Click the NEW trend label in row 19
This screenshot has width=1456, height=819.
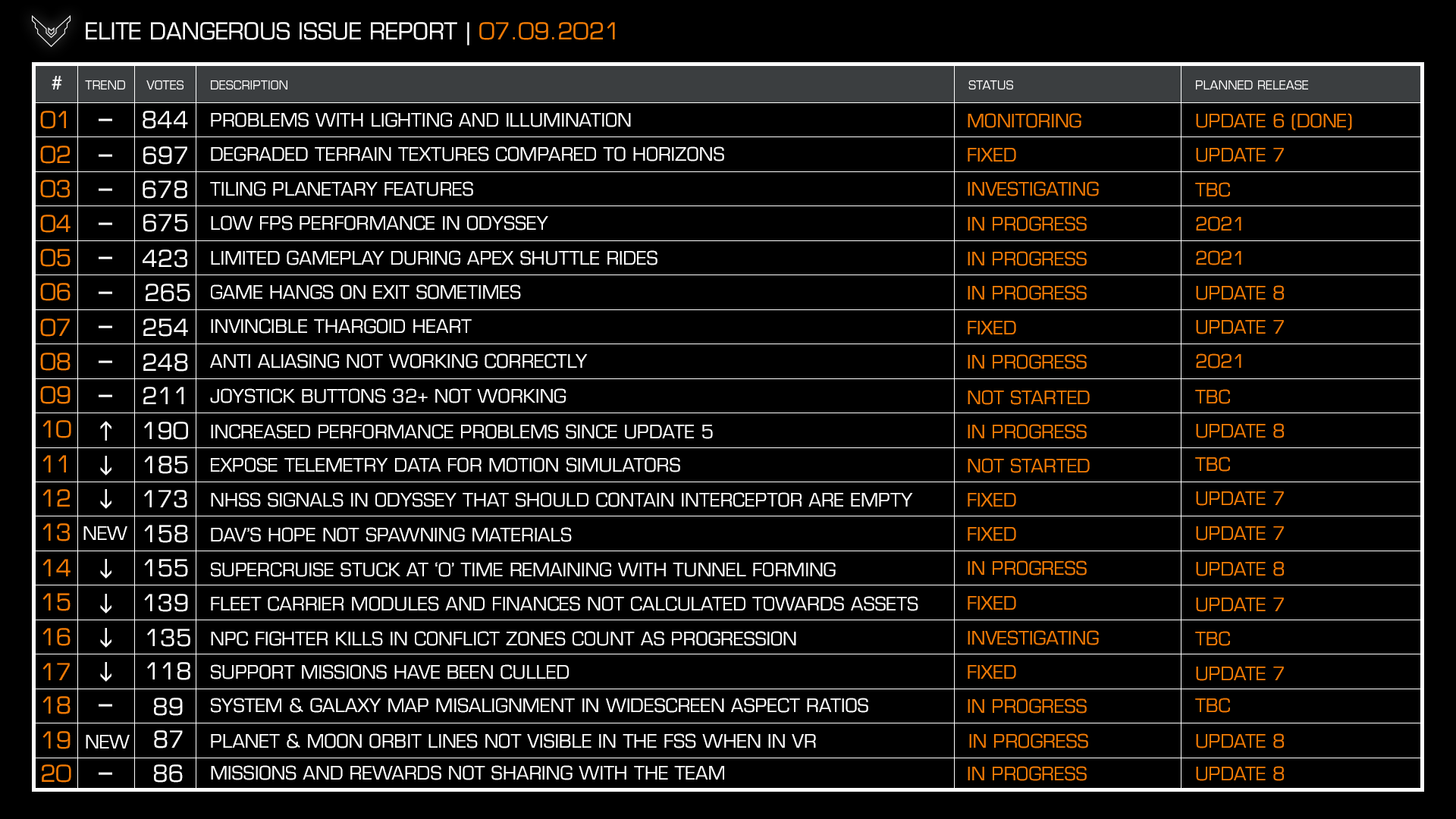point(106,742)
